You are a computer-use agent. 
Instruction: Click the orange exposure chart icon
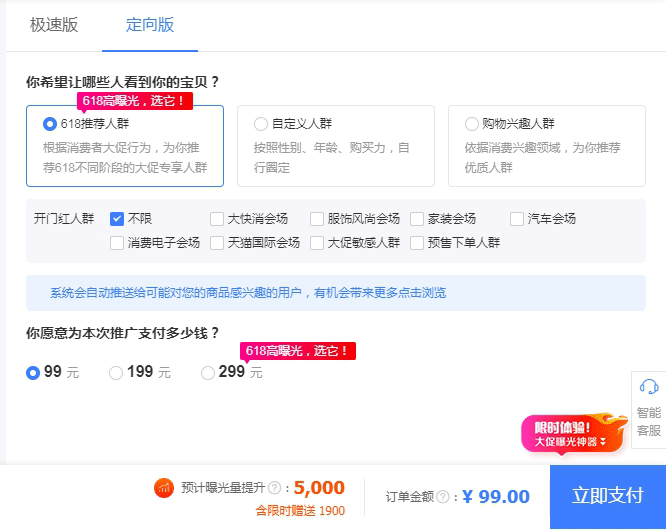[x=164, y=488]
